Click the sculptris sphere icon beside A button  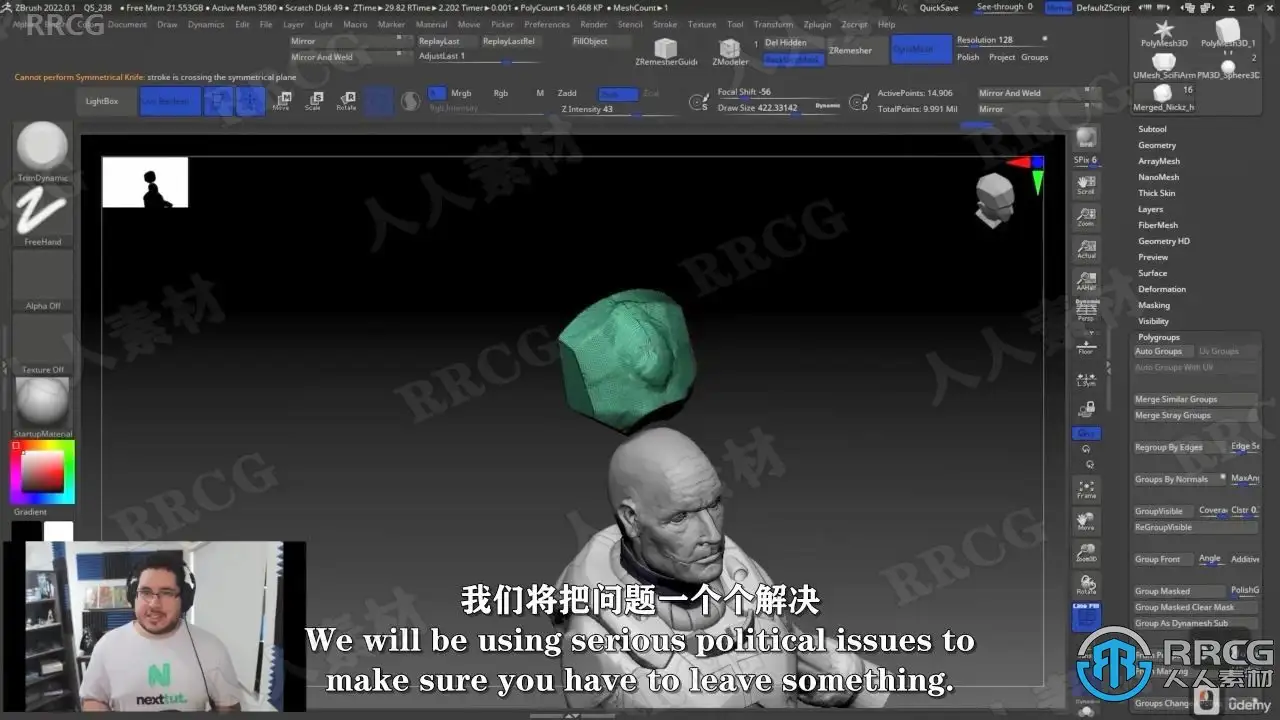[x=410, y=101]
